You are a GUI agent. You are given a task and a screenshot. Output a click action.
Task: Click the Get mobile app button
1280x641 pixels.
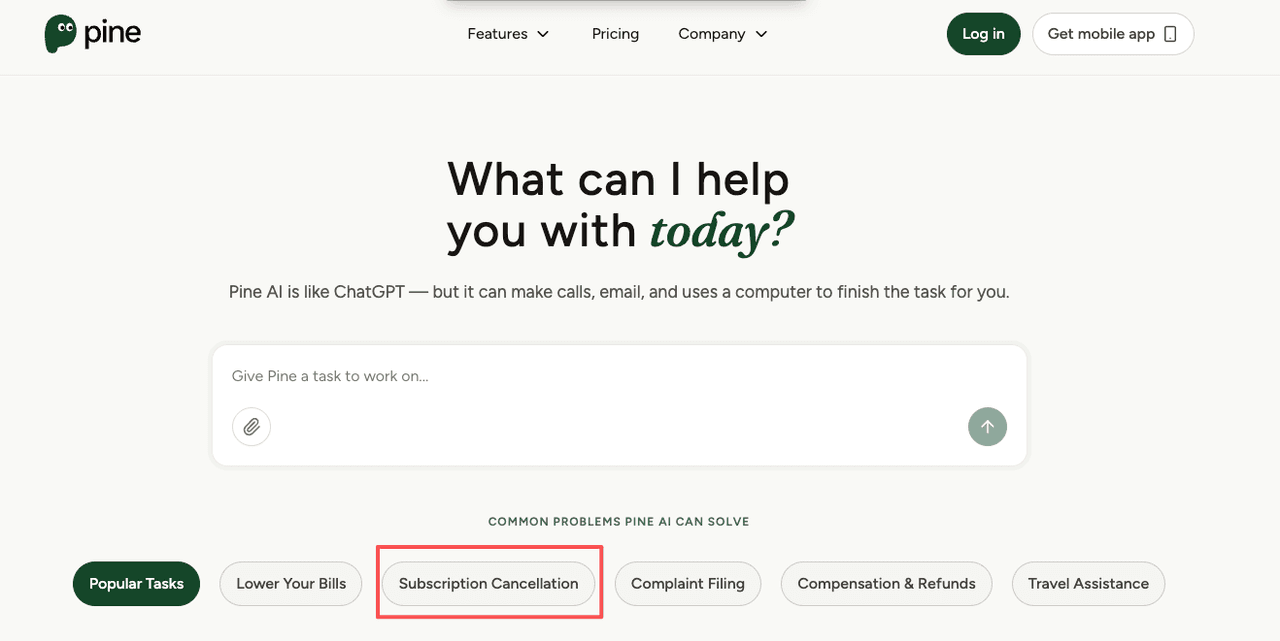[1112, 33]
